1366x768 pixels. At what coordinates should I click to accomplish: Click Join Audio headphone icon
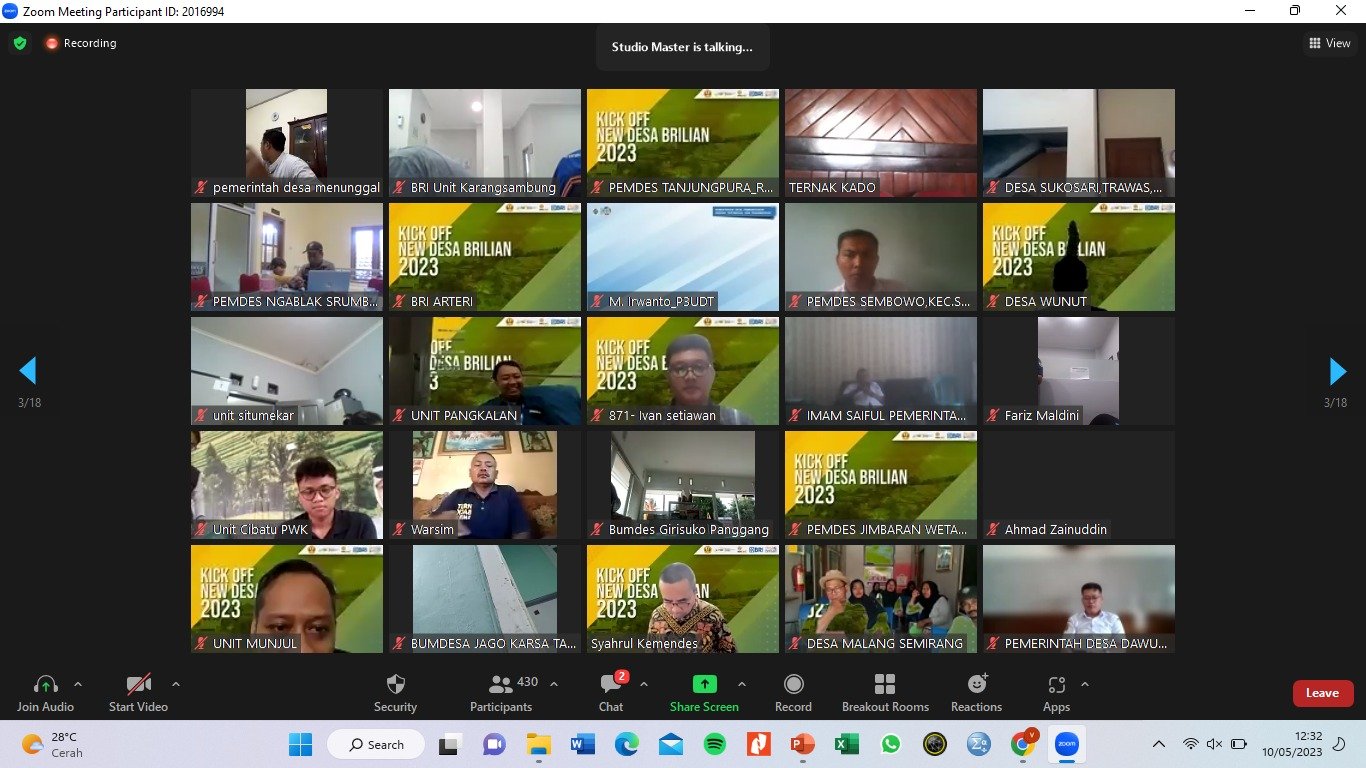46,685
